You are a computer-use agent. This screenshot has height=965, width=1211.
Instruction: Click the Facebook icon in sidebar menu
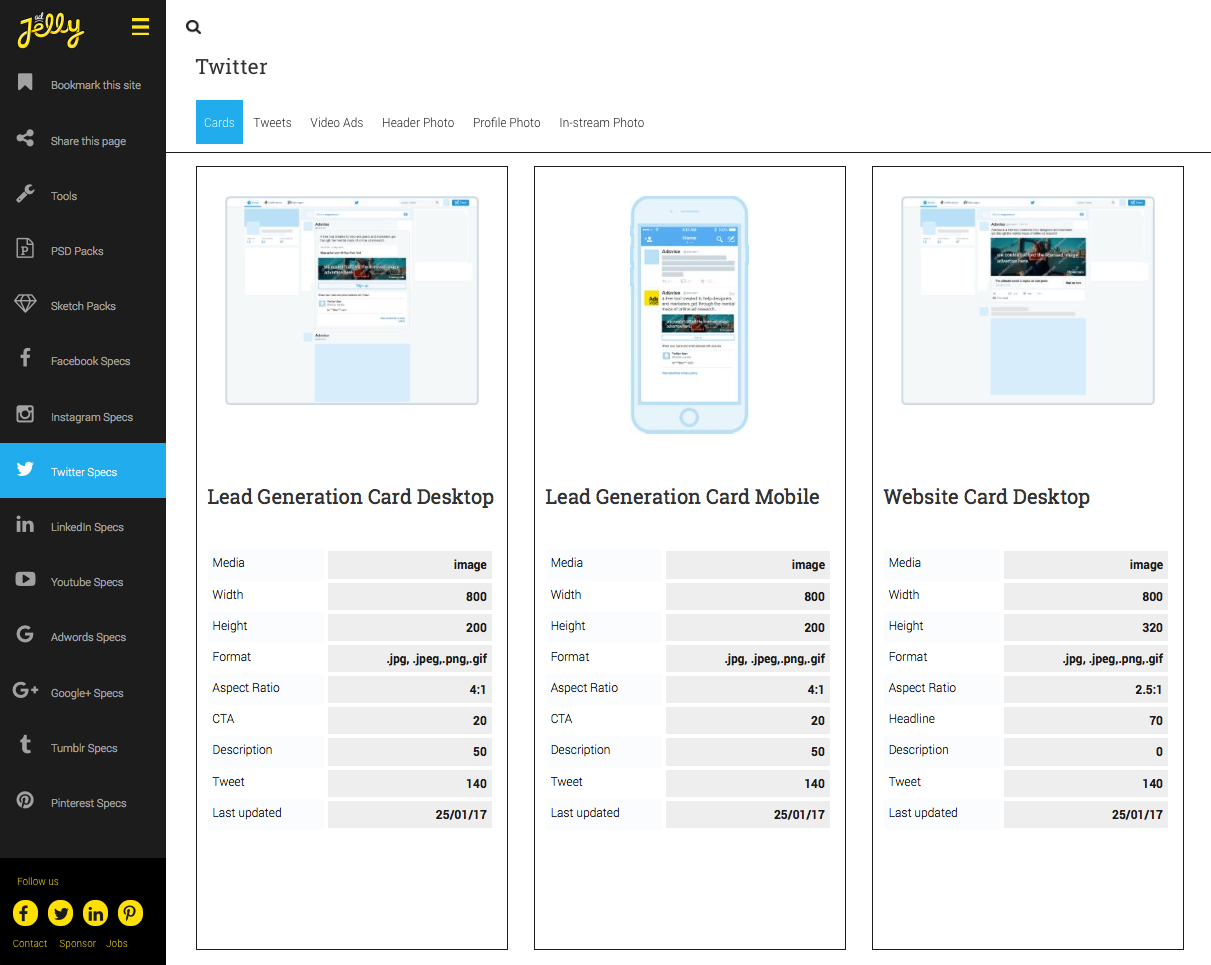pyautogui.click(x=26, y=359)
